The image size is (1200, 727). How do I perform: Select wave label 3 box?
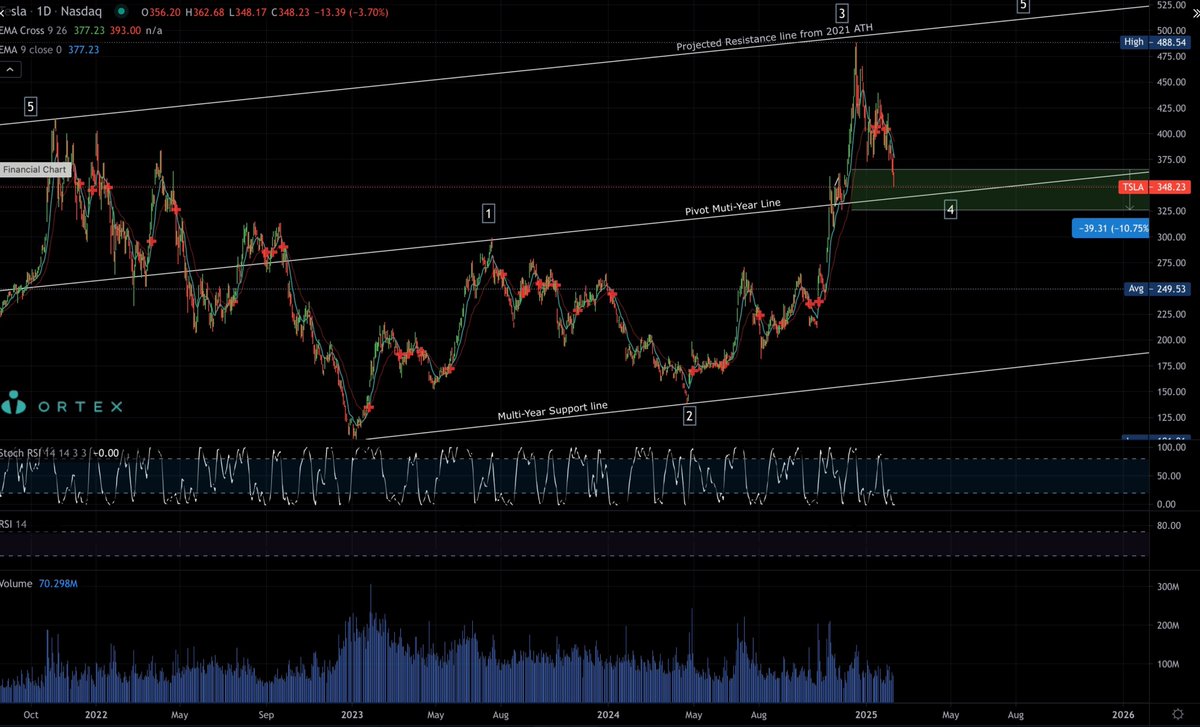[842, 13]
